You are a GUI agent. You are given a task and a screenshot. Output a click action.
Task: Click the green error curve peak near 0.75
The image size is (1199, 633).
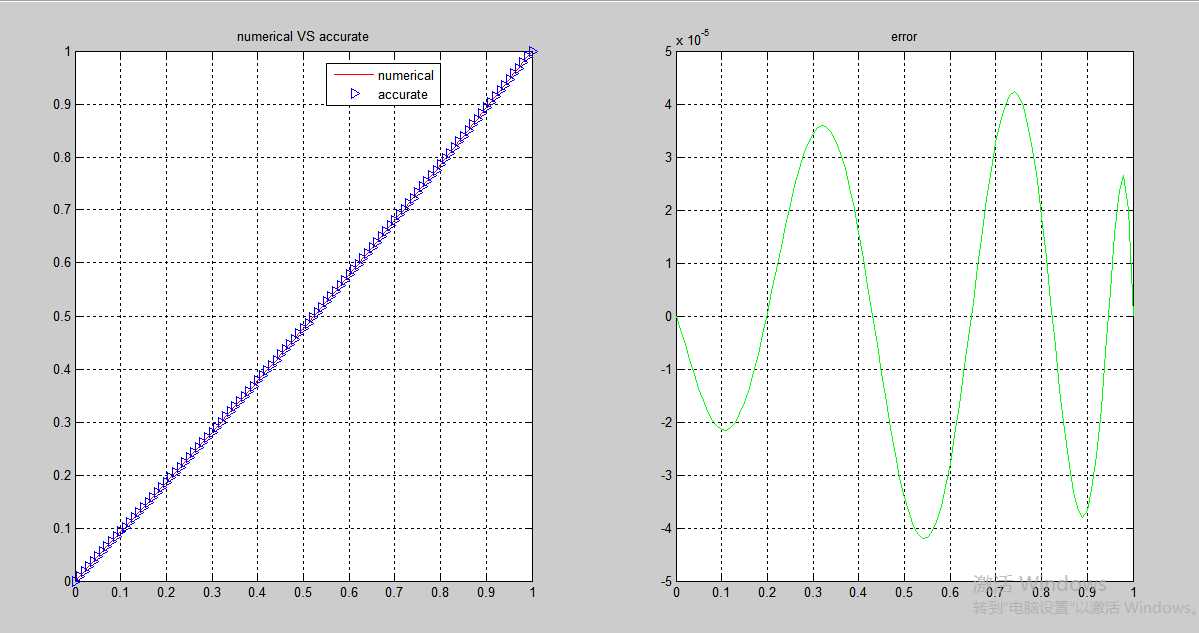(x=1014, y=93)
